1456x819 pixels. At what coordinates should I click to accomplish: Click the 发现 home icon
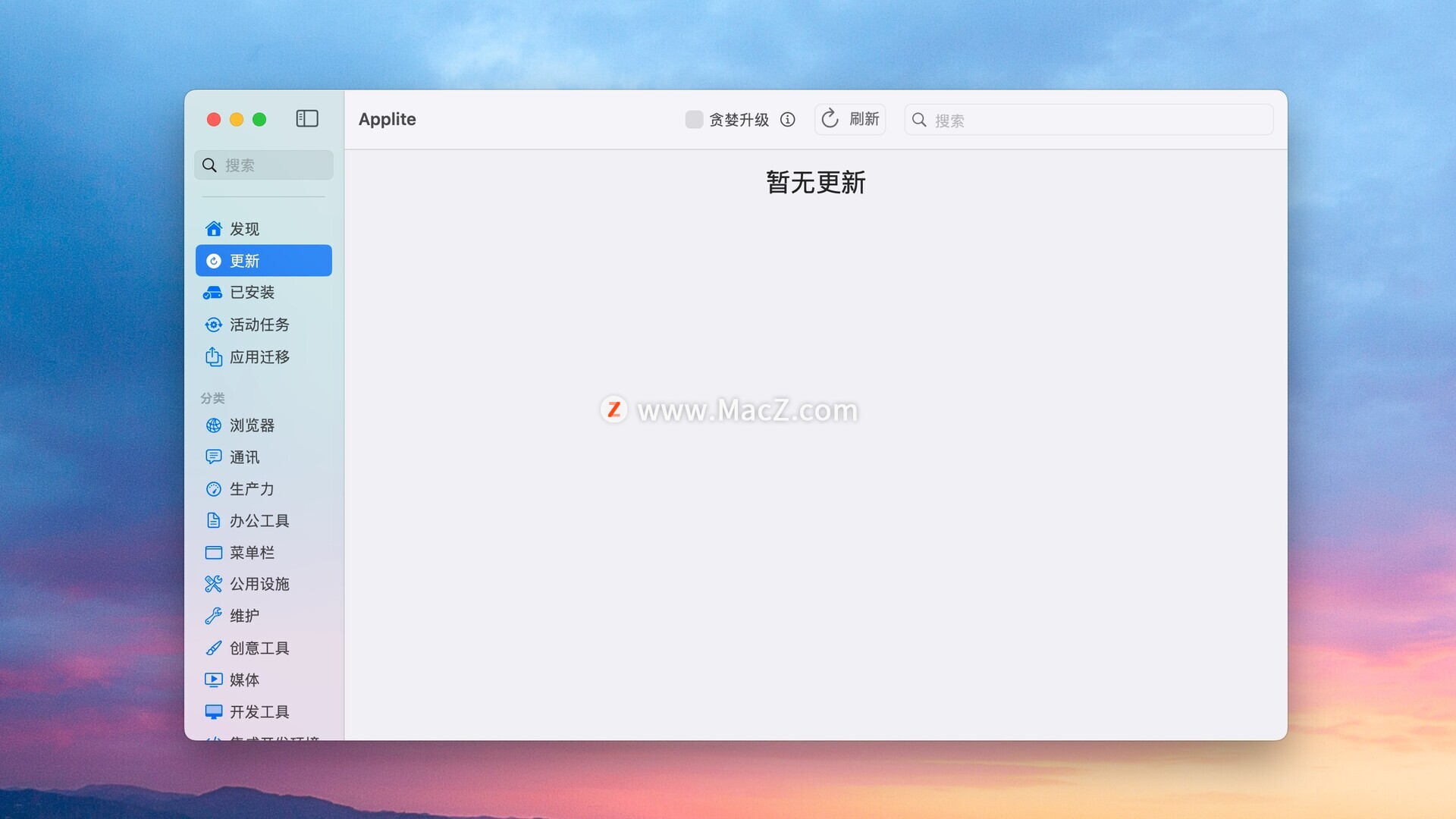tap(214, 229)
